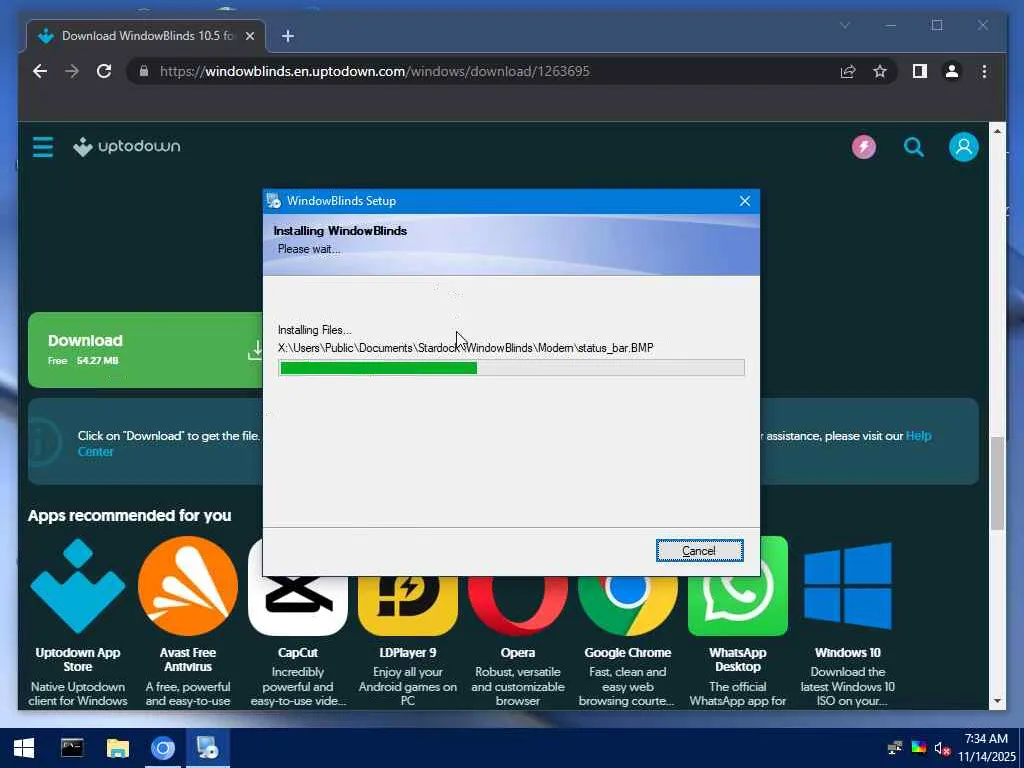Click the Opera title text
Viewport: 1024px width, 768px height.
(518, 652)
